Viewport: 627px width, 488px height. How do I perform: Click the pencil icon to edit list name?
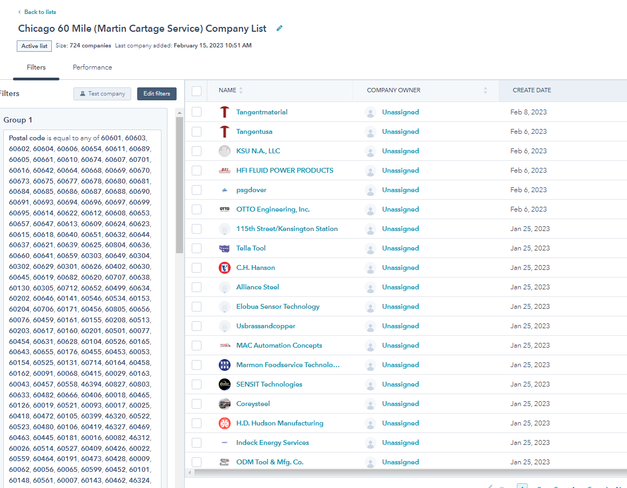pyautogui.click(x=280, y=28)
